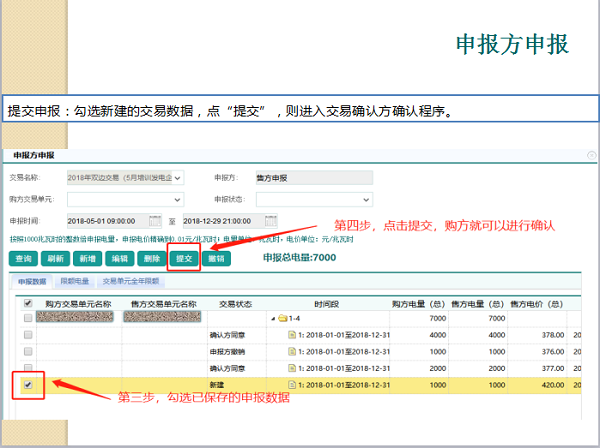600x448 pixels.
Task: Open the end time calendar picker icon
Action: click(270, 220)
